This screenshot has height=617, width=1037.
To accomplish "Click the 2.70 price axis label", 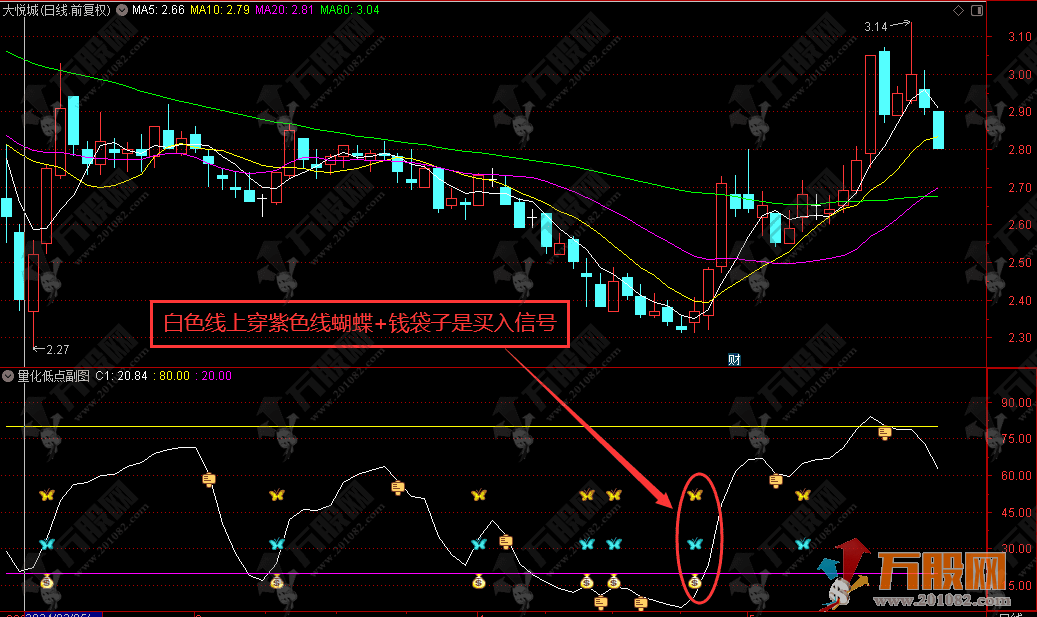I will pyautogui.click(x=1020, y=188).
